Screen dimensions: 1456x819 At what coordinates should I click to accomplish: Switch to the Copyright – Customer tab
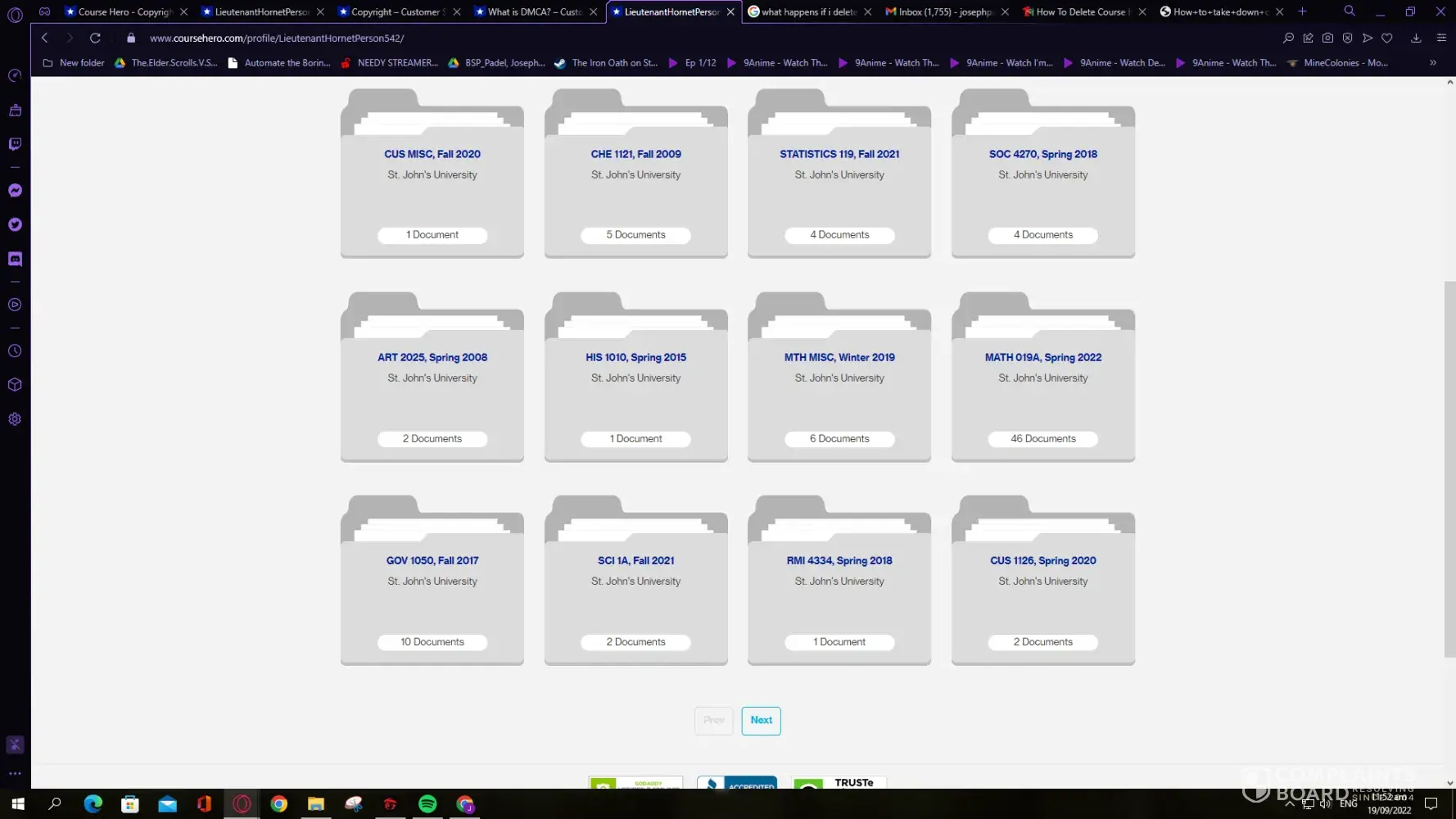399,11
